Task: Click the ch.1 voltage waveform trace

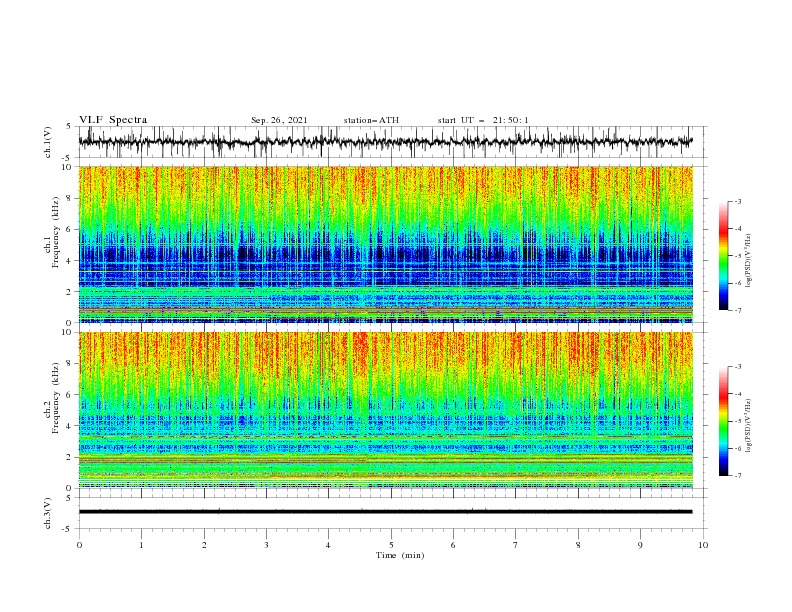Action: click(x=385, y=142)
